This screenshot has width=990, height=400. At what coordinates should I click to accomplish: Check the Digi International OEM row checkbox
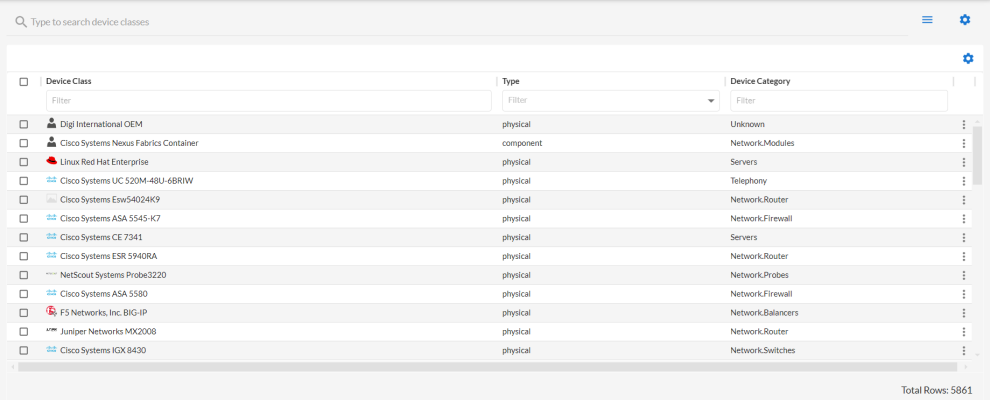click(24, 124)
